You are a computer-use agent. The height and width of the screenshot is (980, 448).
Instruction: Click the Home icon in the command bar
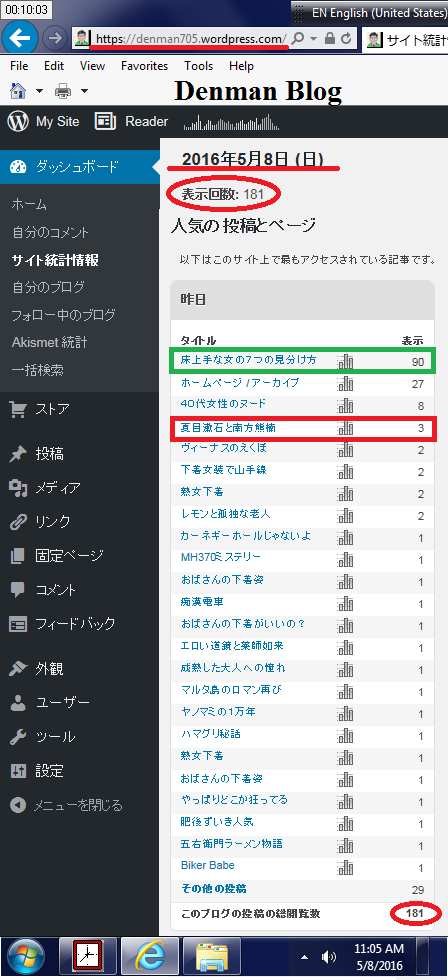click(x=18, y=91)
